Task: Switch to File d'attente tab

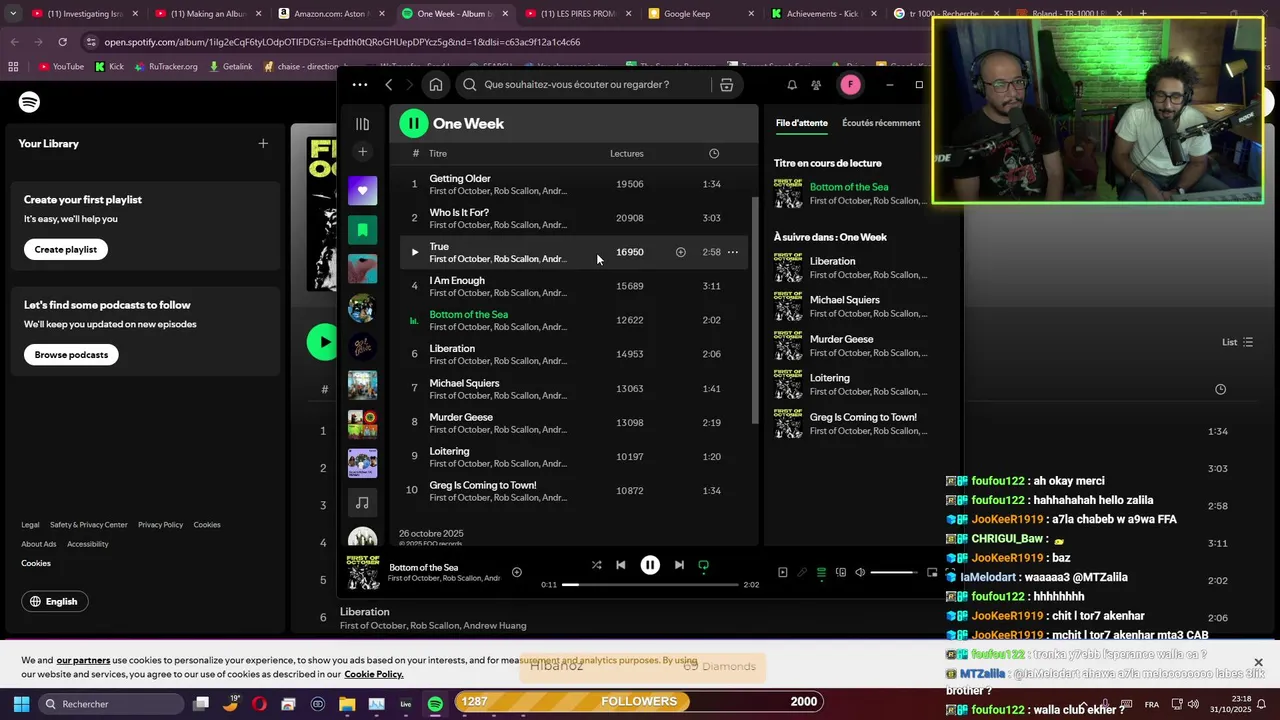Action: click(x=802, y=123)
